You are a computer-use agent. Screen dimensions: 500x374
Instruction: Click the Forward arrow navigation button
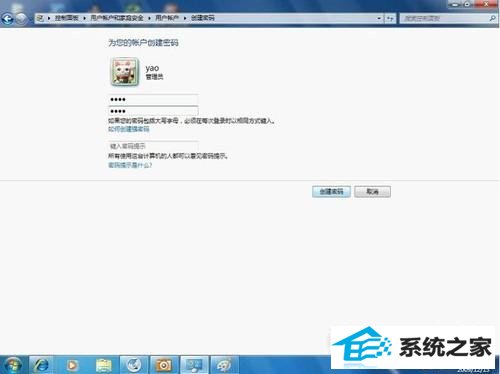click(x=21, y=19)
